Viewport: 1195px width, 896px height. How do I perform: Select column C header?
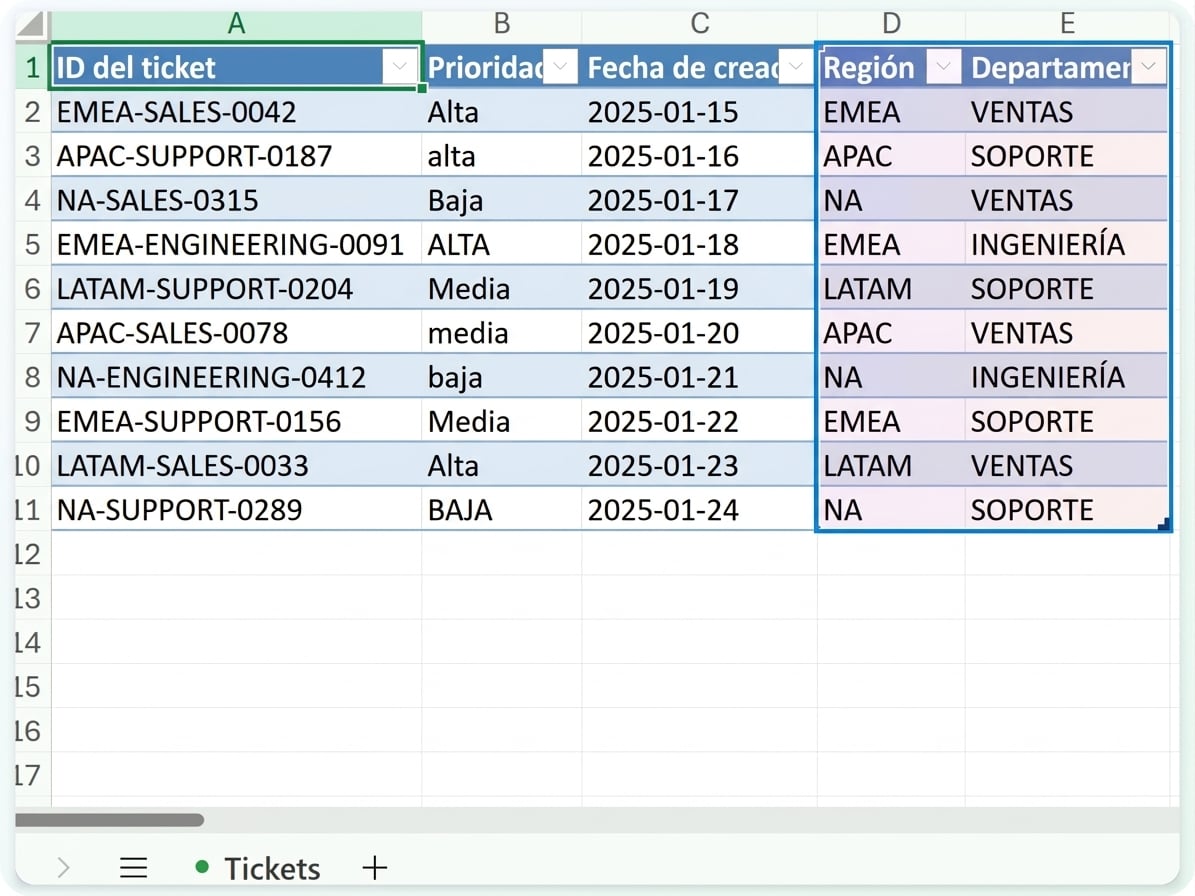700,24
